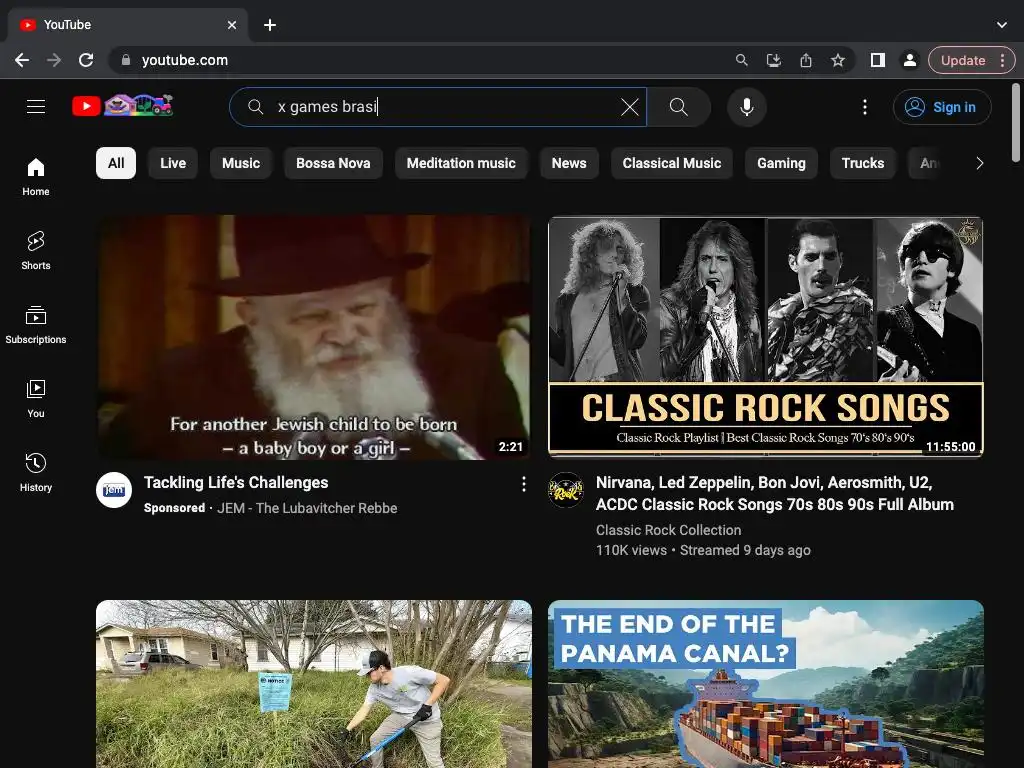Open the You section
The width and height of the screenshot is (1024, 768).
pos(36,399)
